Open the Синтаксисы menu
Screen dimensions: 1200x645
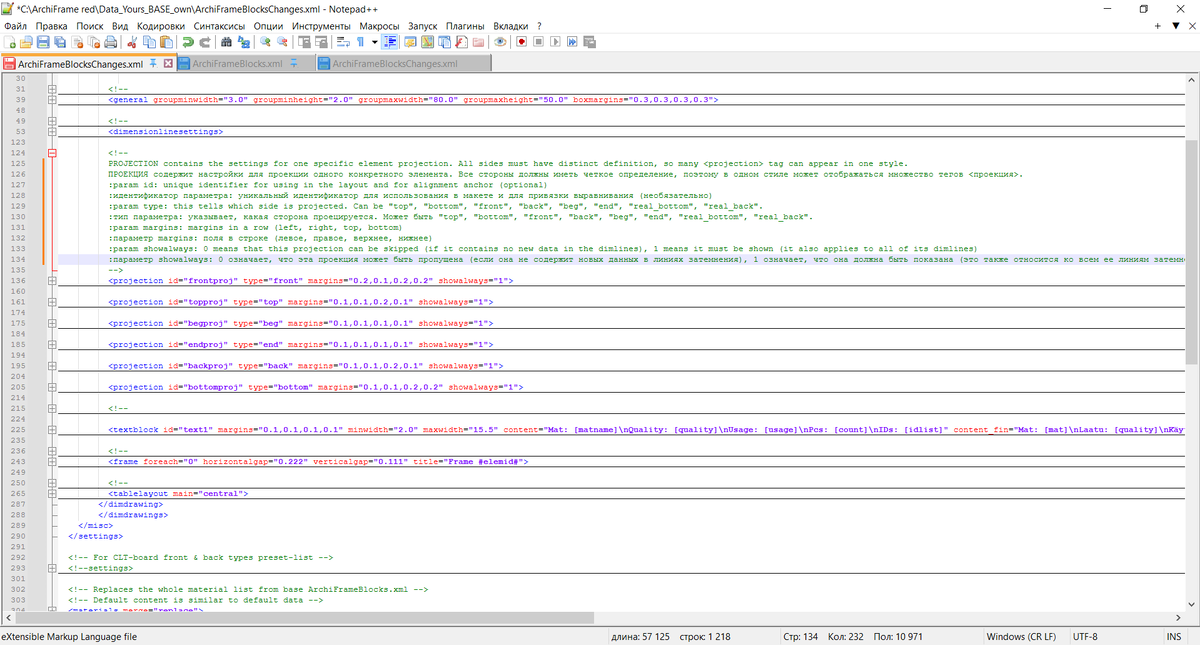click(x=220, y=25)
